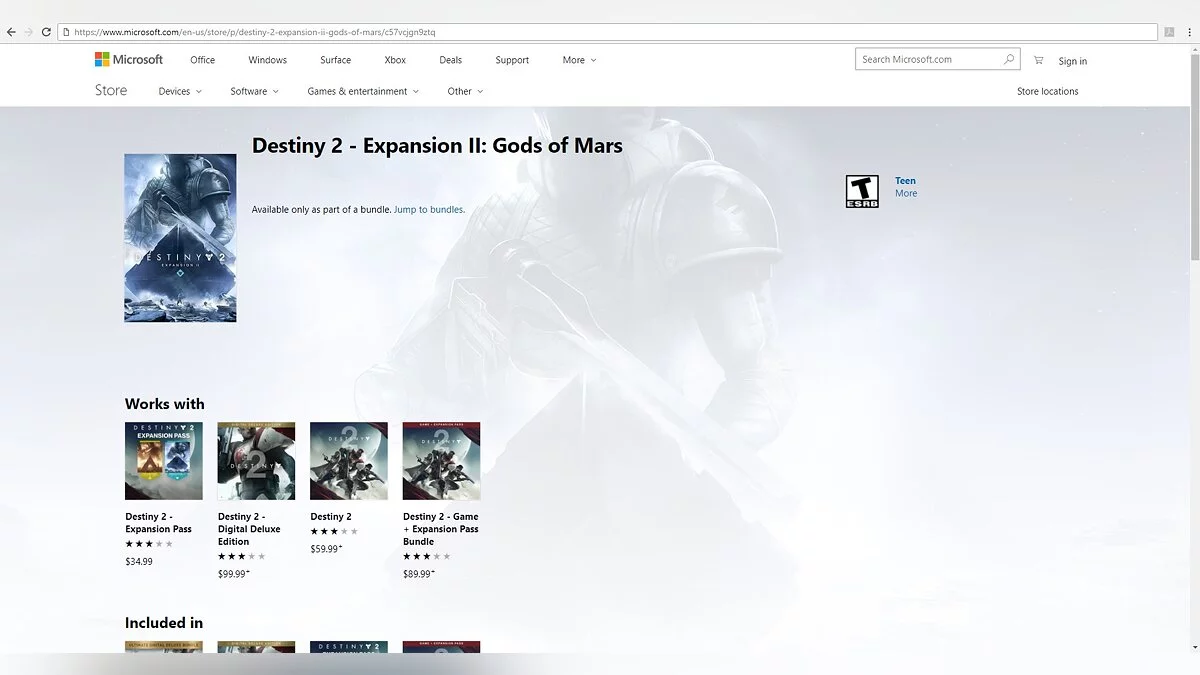Open the Store locations link

click(x=1048, y=91)
